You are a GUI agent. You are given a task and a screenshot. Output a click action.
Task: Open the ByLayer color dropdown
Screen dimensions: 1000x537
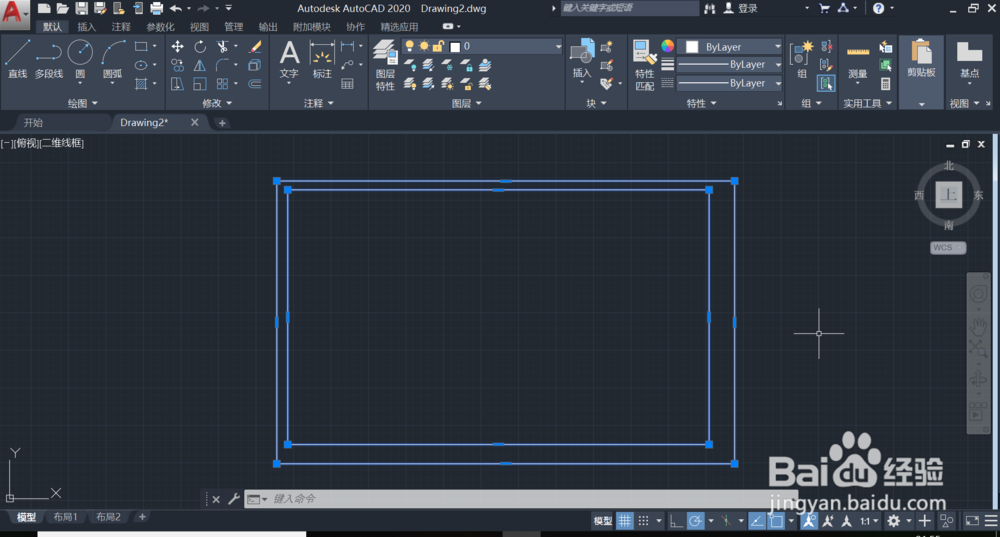tap(777, 47)
